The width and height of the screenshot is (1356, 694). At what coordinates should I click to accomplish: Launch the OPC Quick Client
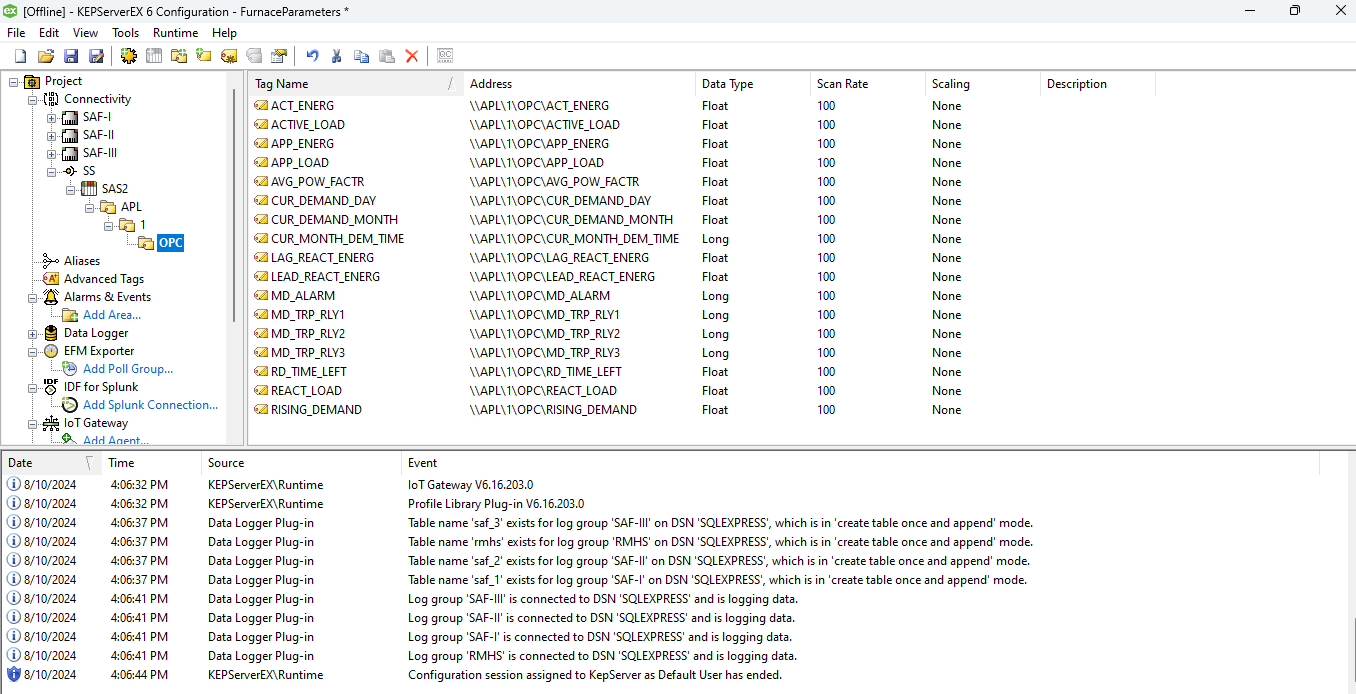click(x=444, y=55)
